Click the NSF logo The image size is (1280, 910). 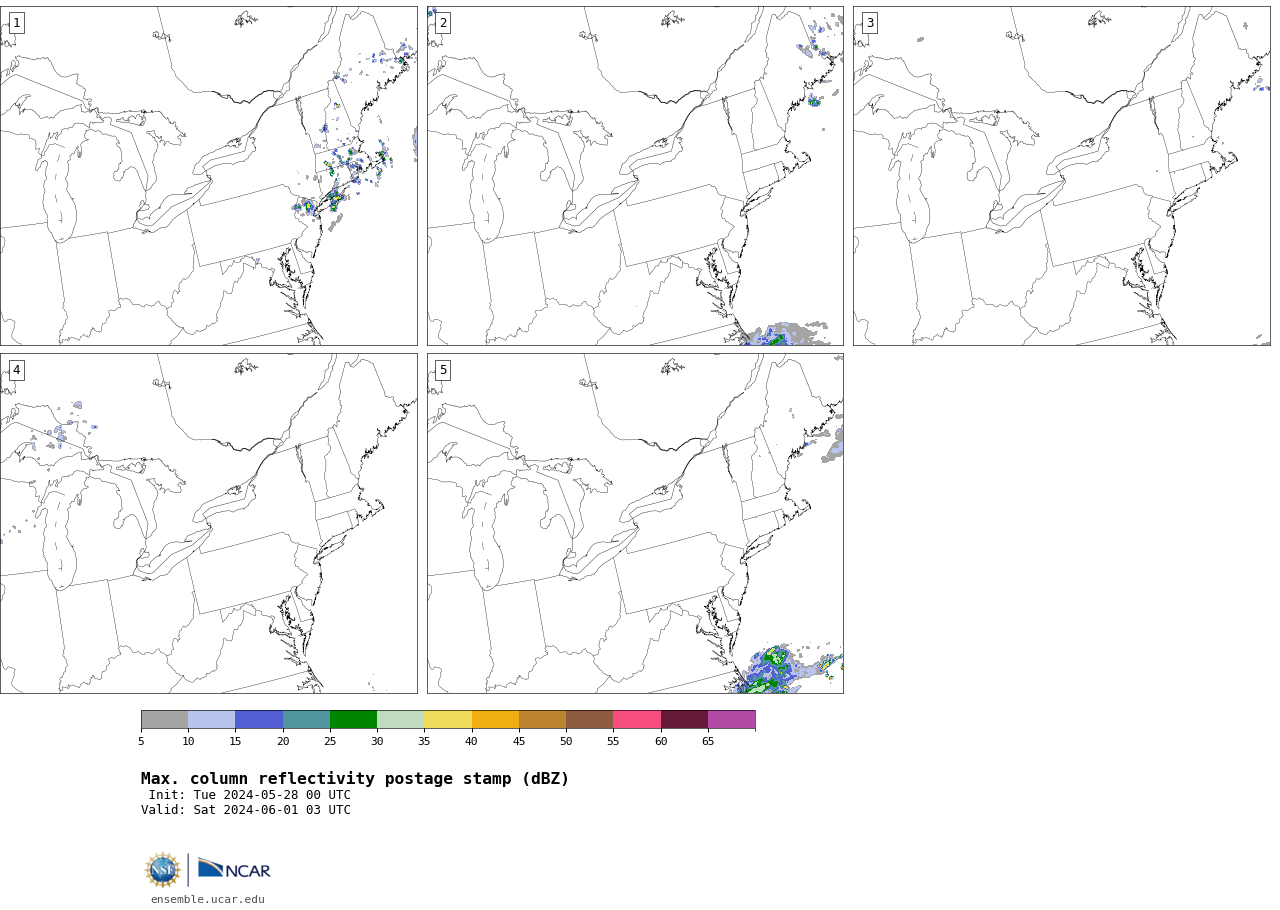(163, 870)
